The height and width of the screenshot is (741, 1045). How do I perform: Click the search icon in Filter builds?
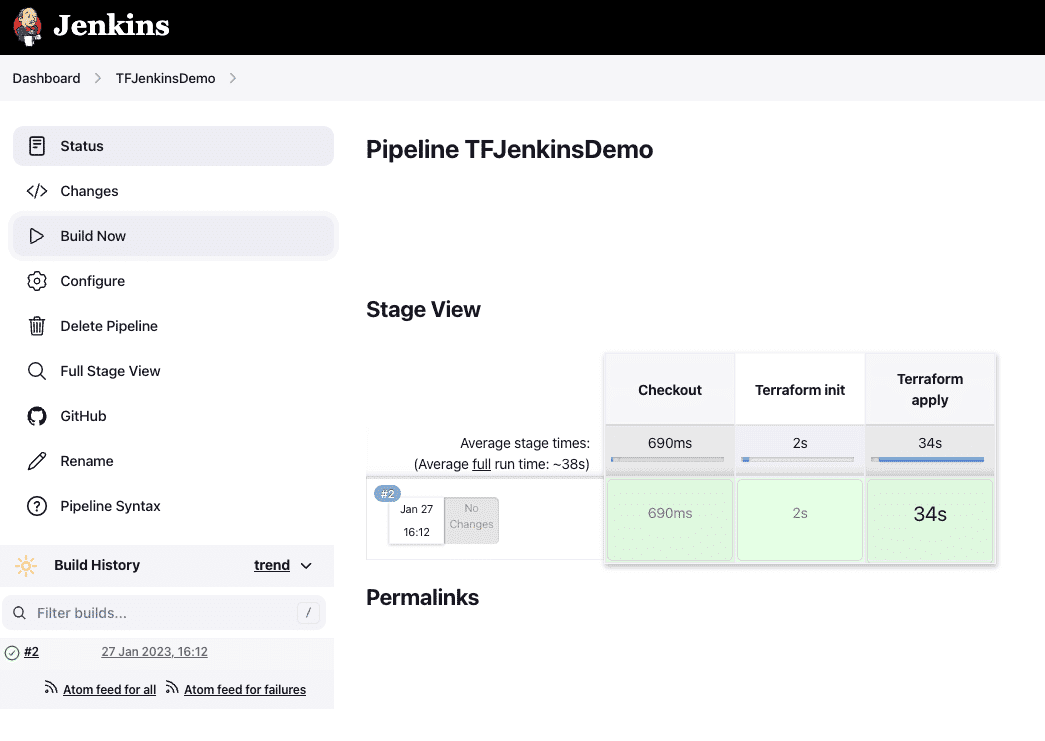tap(19, 613)
